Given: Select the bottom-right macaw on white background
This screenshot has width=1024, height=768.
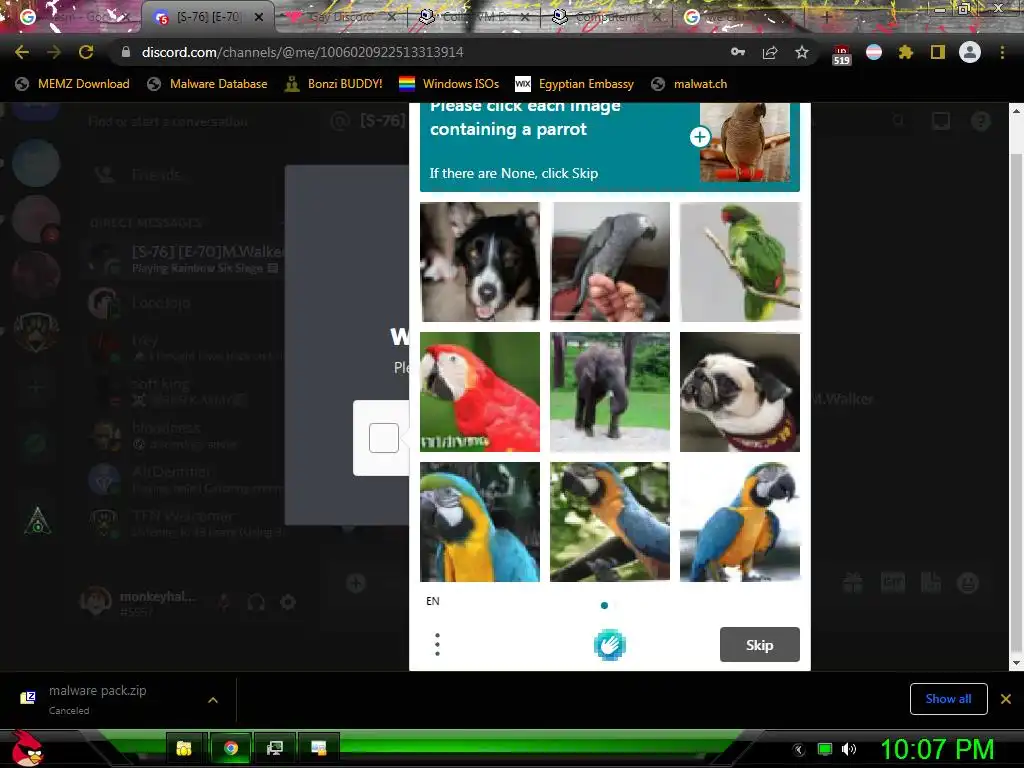Looking at the screenshot, I should pyautogui.click(x=740, y=522).
